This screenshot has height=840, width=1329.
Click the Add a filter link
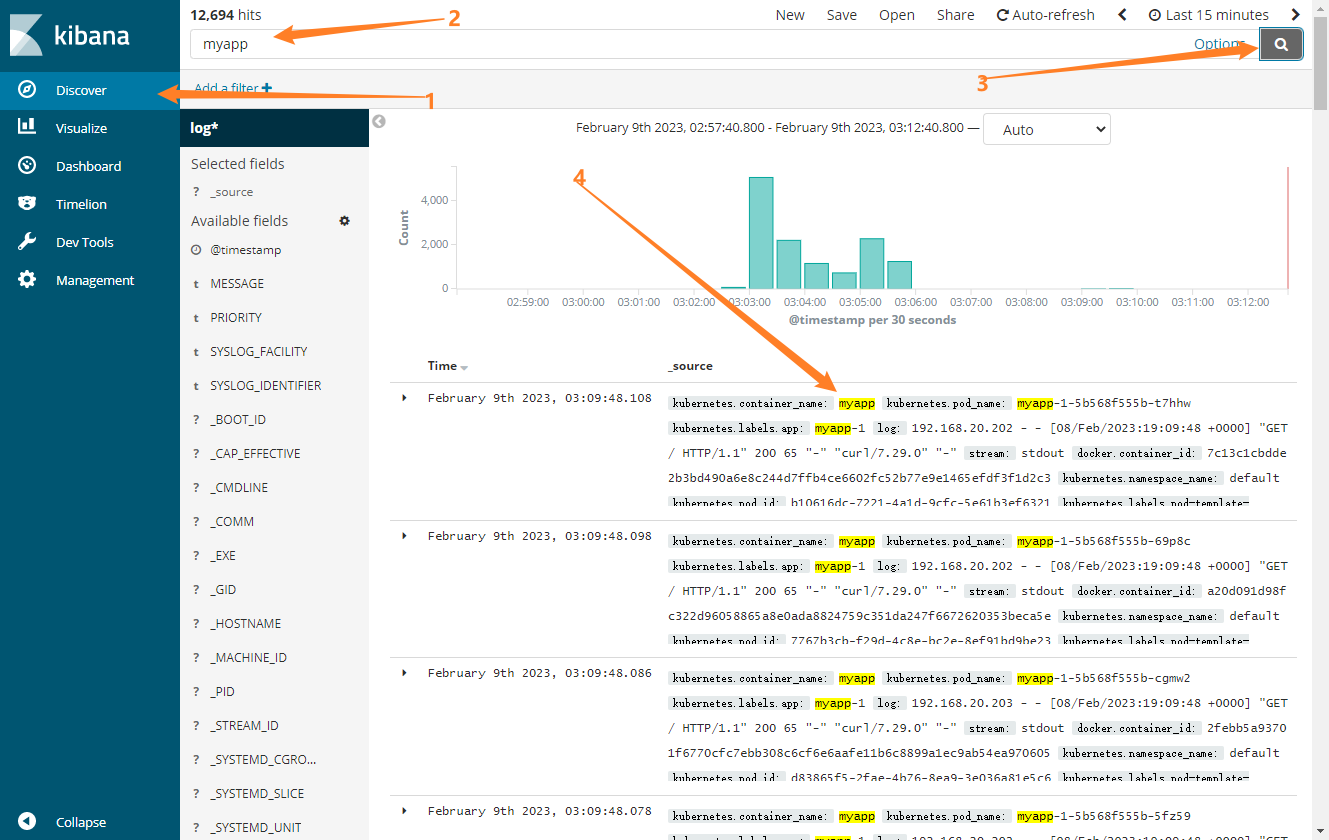click(x=233, y=88)
